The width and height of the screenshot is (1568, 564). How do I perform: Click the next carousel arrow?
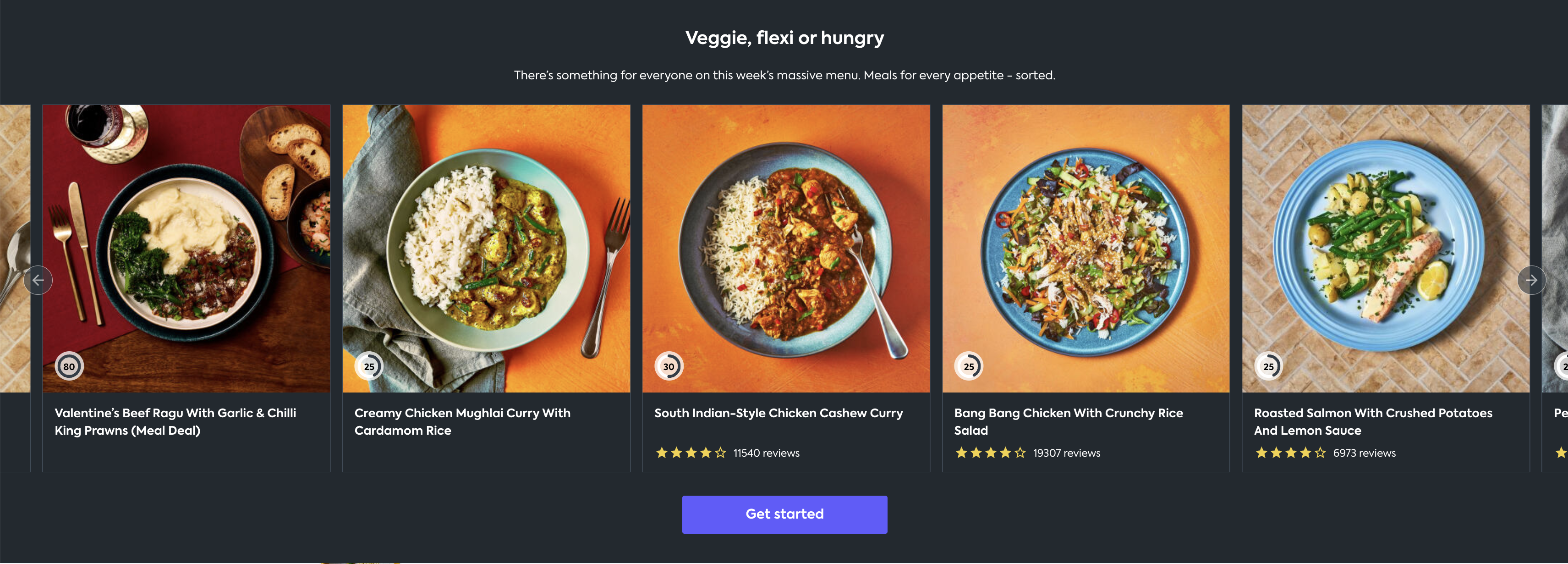1531,280
